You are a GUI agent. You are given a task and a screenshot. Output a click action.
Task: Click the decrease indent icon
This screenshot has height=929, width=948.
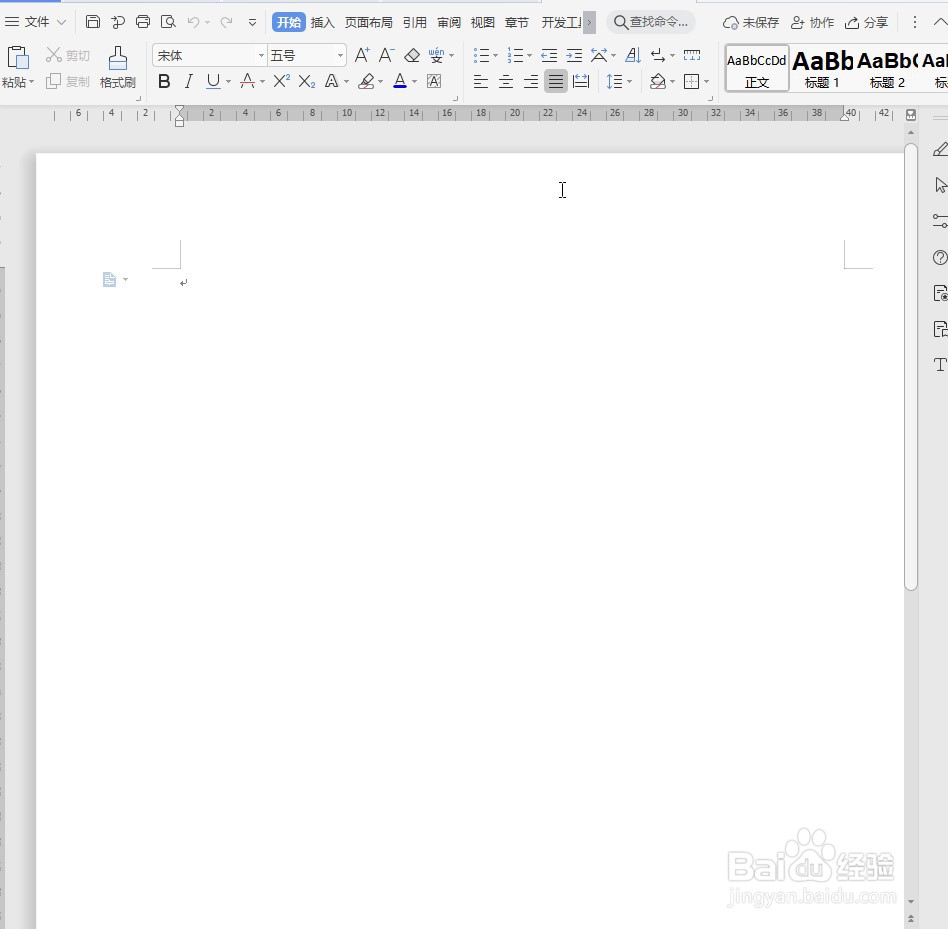pyautogui.click(x=549, y=56)
